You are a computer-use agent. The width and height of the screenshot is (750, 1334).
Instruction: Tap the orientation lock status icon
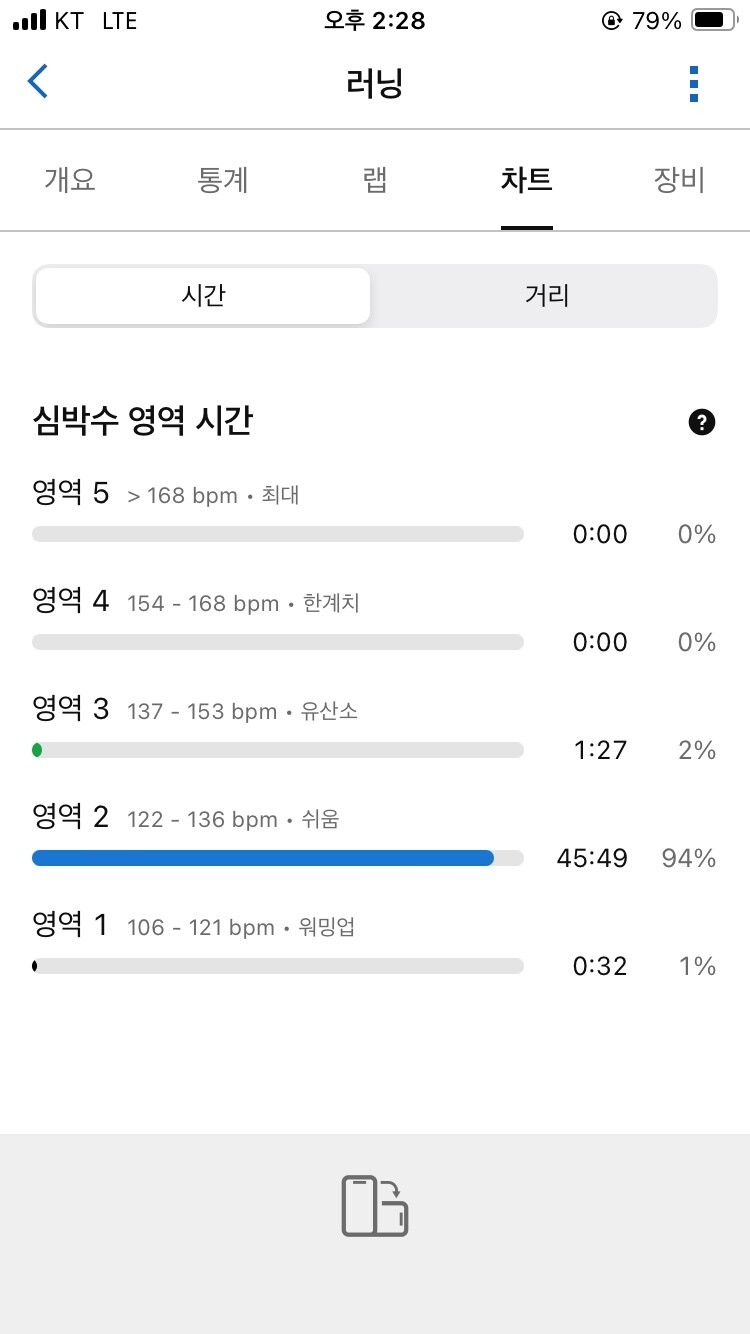pos(611,20)
